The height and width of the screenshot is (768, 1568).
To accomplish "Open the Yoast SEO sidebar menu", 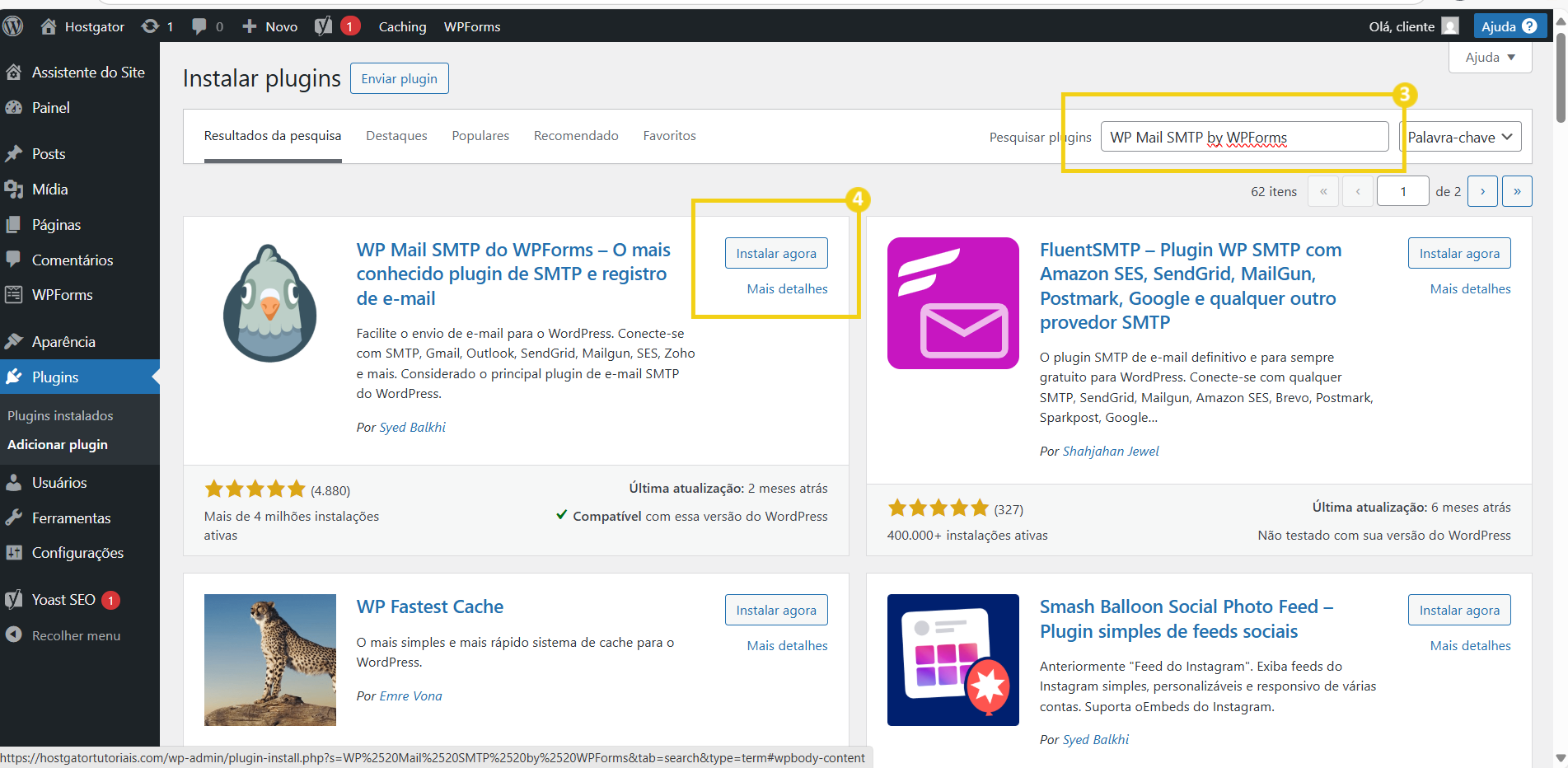I will tap(80, 600).
